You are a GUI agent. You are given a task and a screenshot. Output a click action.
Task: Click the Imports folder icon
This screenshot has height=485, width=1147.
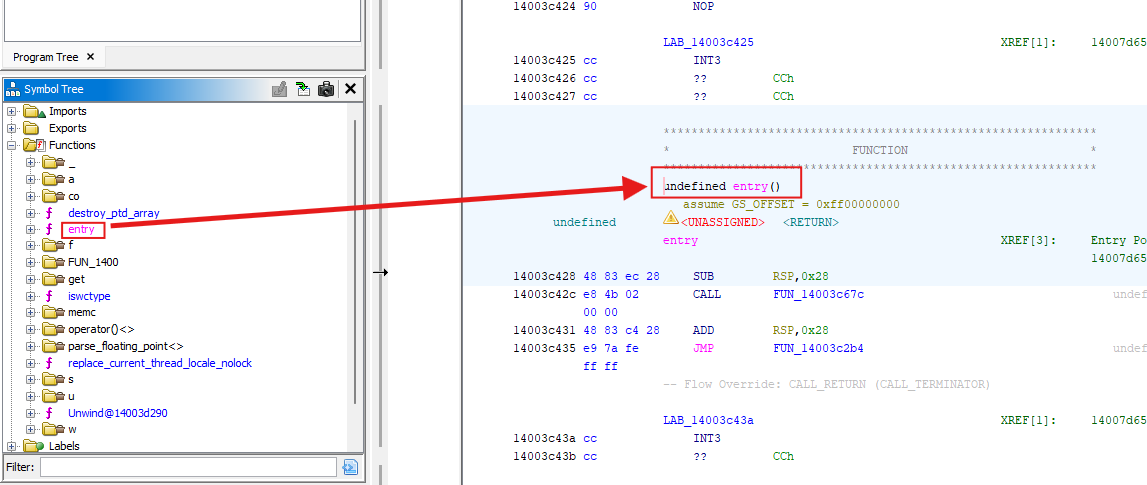[35, 111]
